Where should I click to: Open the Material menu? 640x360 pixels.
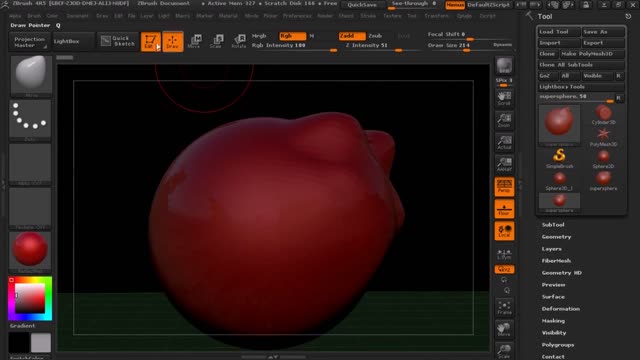tap(228, 16)
